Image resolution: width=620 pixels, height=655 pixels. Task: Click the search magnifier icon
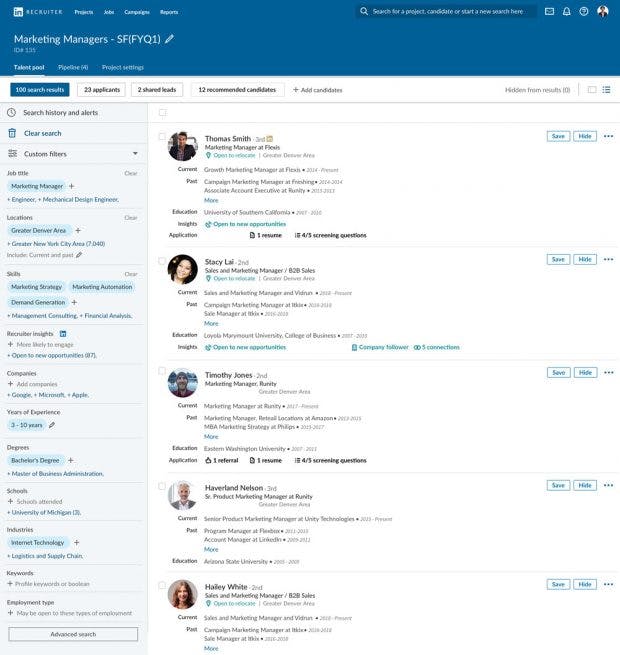[364, 11]
